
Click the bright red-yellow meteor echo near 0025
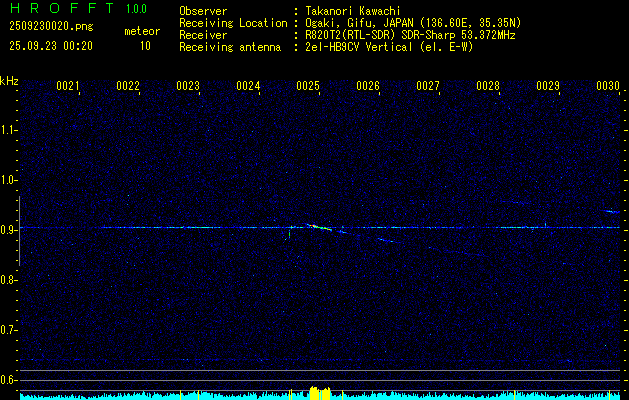(319, 227)
